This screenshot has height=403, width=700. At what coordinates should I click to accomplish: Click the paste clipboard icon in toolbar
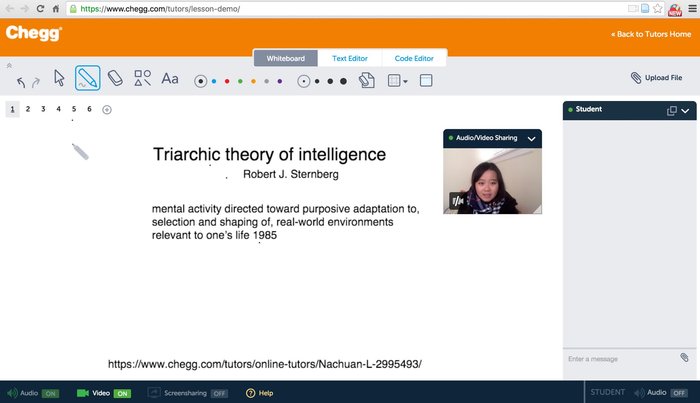click(x=367, y=80)
